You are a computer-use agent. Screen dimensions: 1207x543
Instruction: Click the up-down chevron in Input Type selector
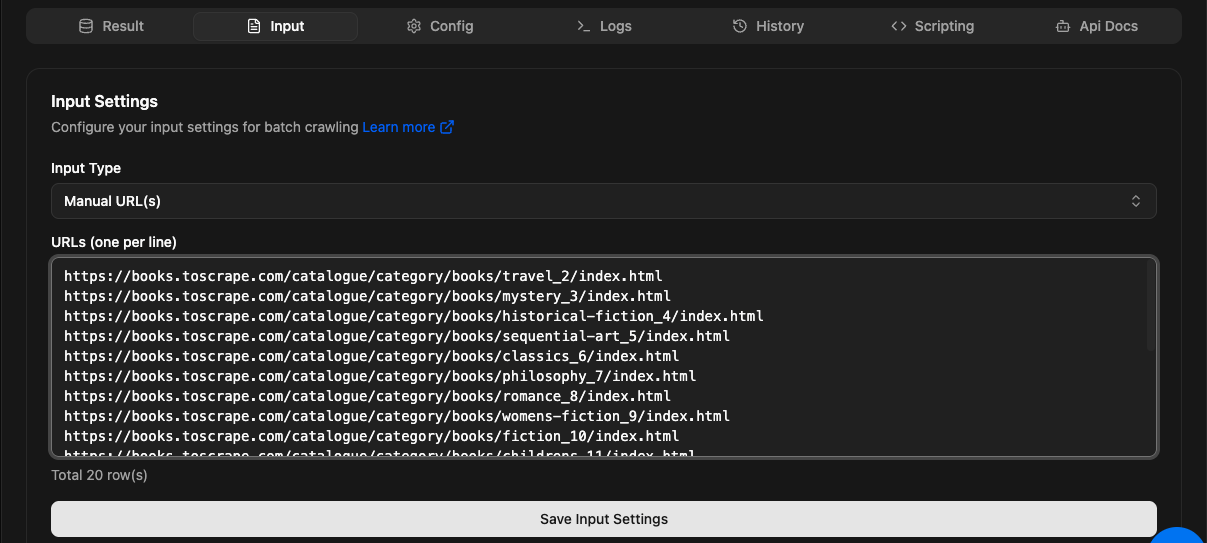click(x=1136, y=201)
